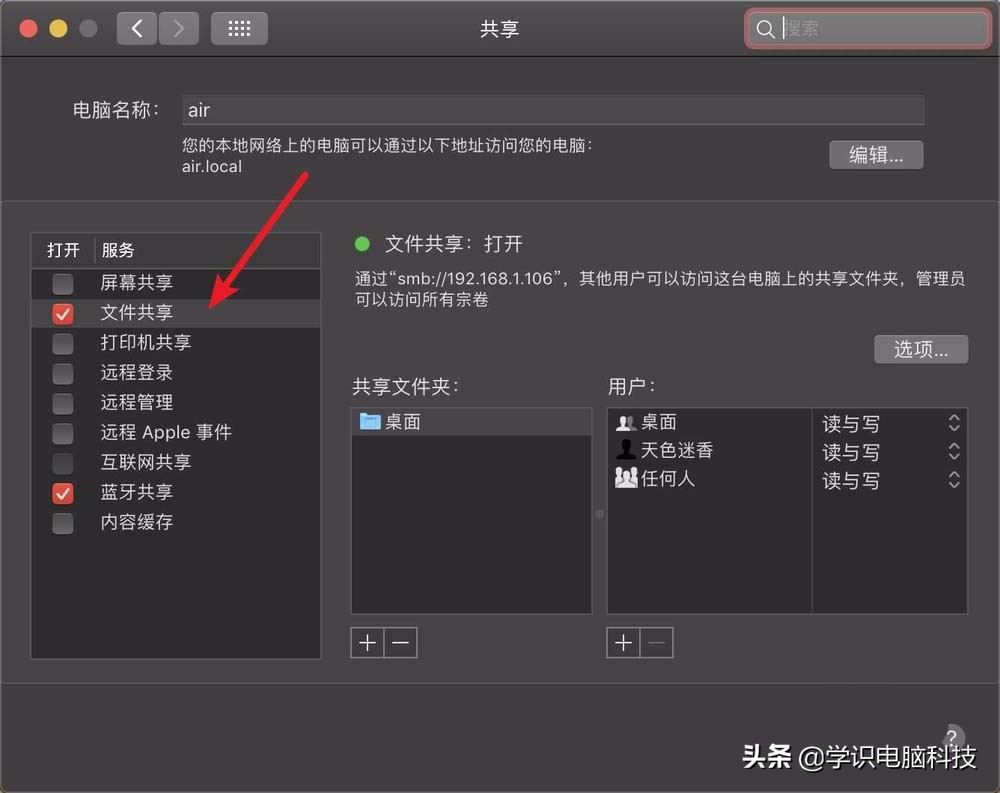
Task: Remove shared folder with minus button
Action: (x=401, y=642)
